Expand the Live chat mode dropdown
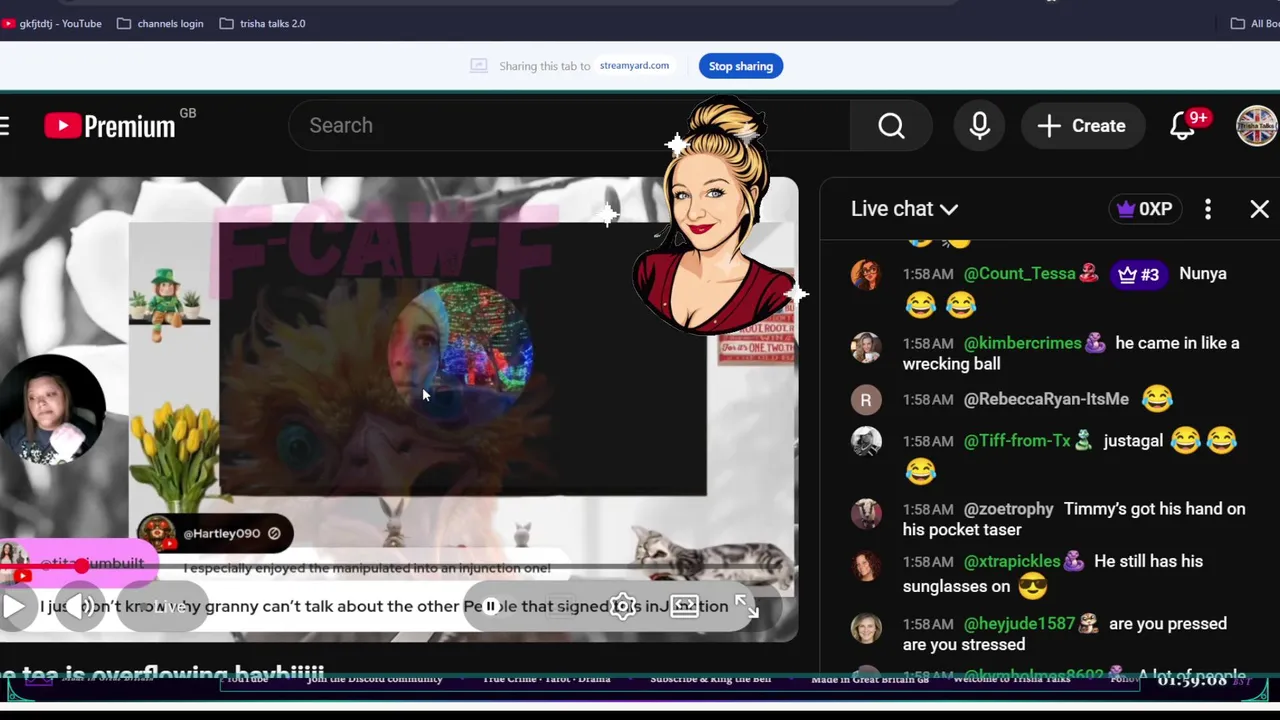This screenshot has height=720, width=1280. point(904,209)
